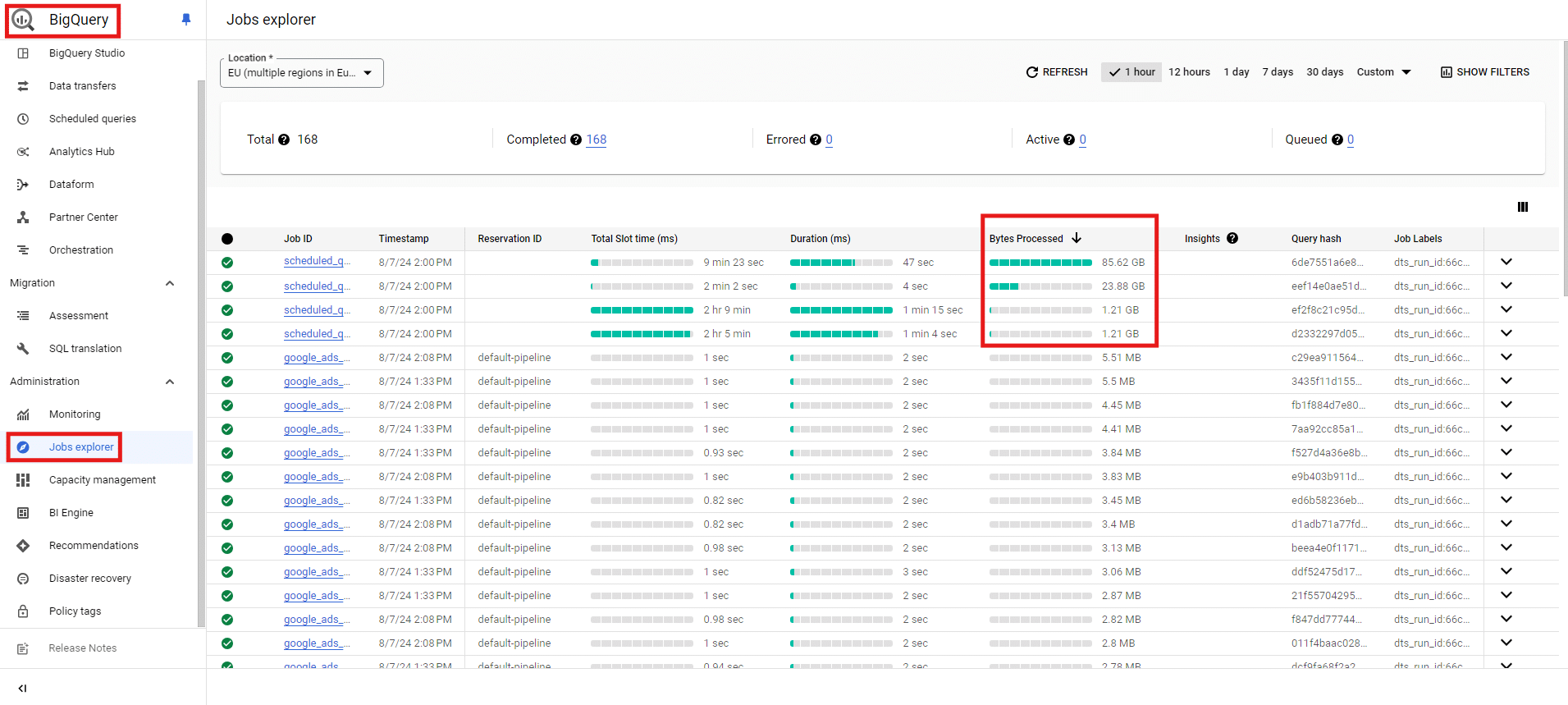Open google_ads job with 5.51 MB
The image size is (1568, 705).
[317, 357]
